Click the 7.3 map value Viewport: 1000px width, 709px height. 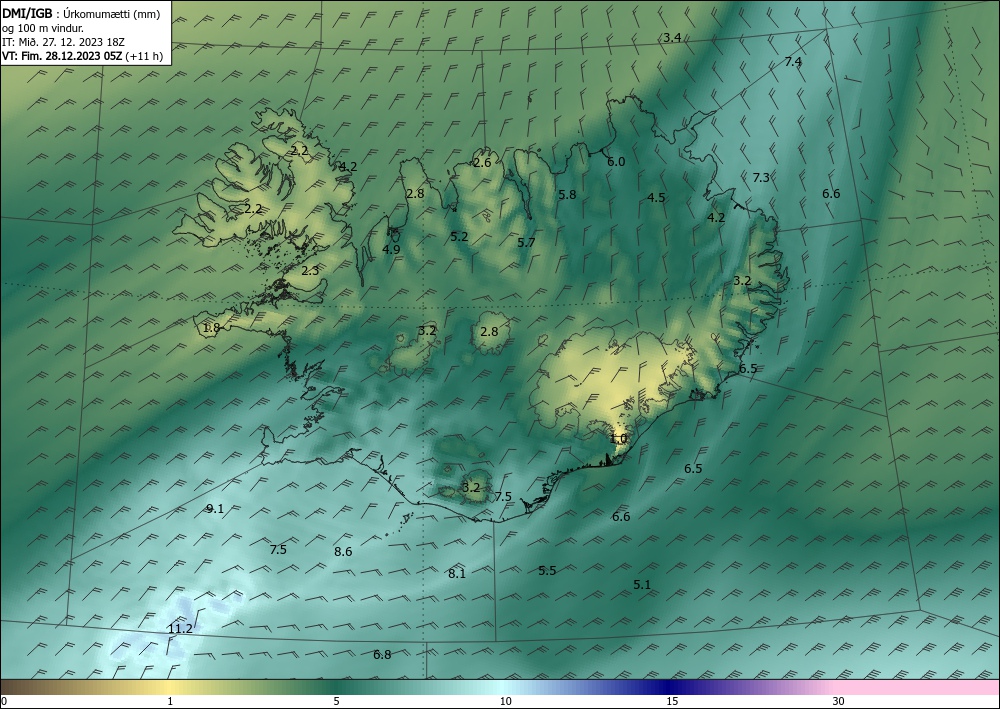tap(761, 178)
